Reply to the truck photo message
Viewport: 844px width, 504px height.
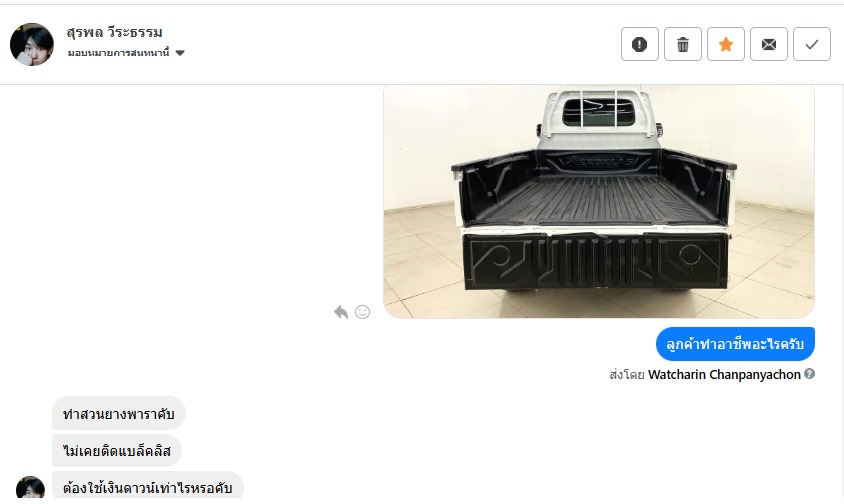(341, 312)
